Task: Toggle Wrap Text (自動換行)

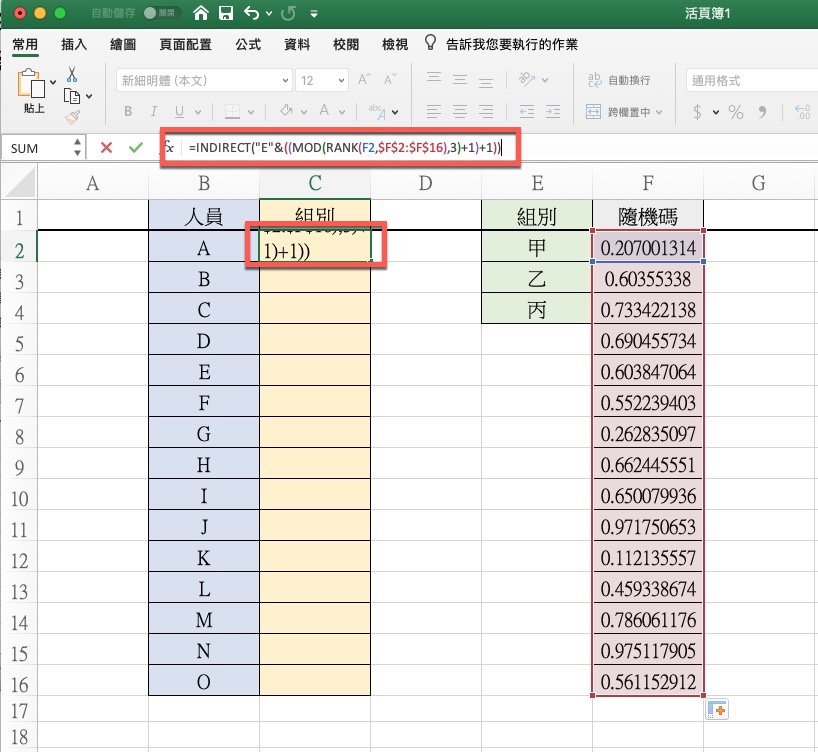Action: click(618, 80)
